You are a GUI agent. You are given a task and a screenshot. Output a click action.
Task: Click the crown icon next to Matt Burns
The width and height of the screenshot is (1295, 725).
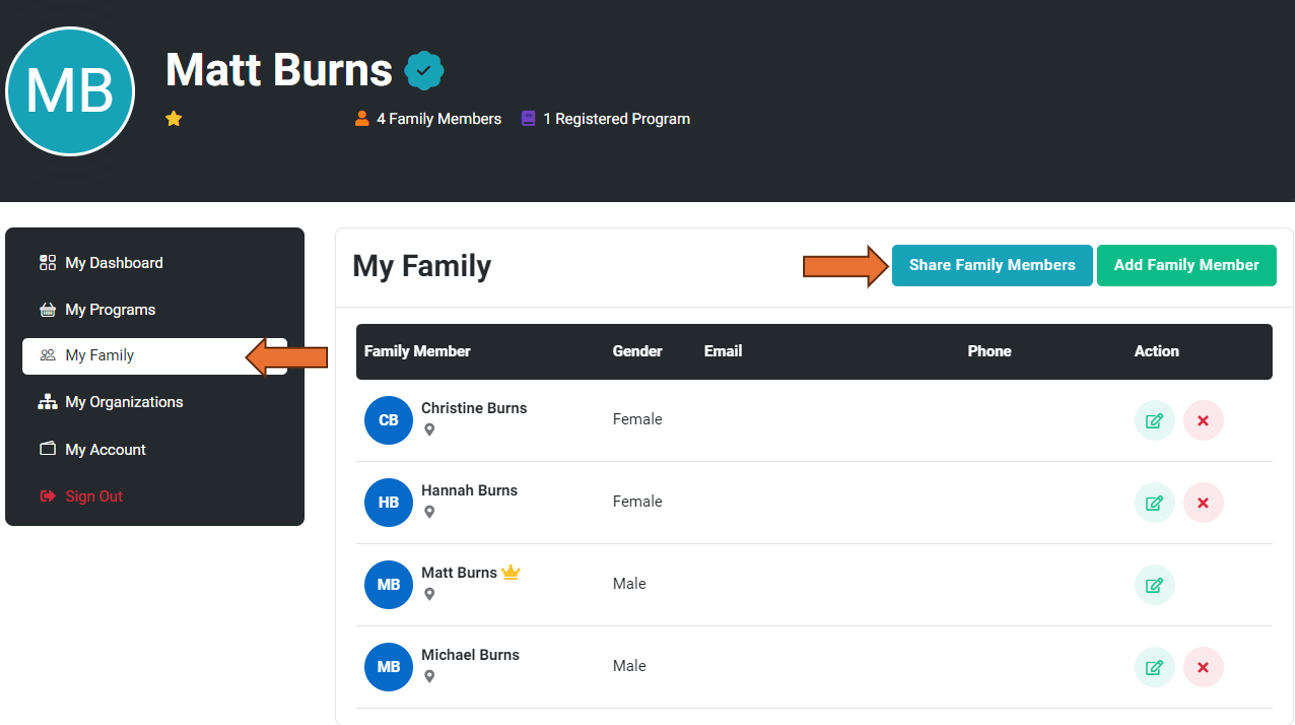pyautogui.click(x=511, y=572)
